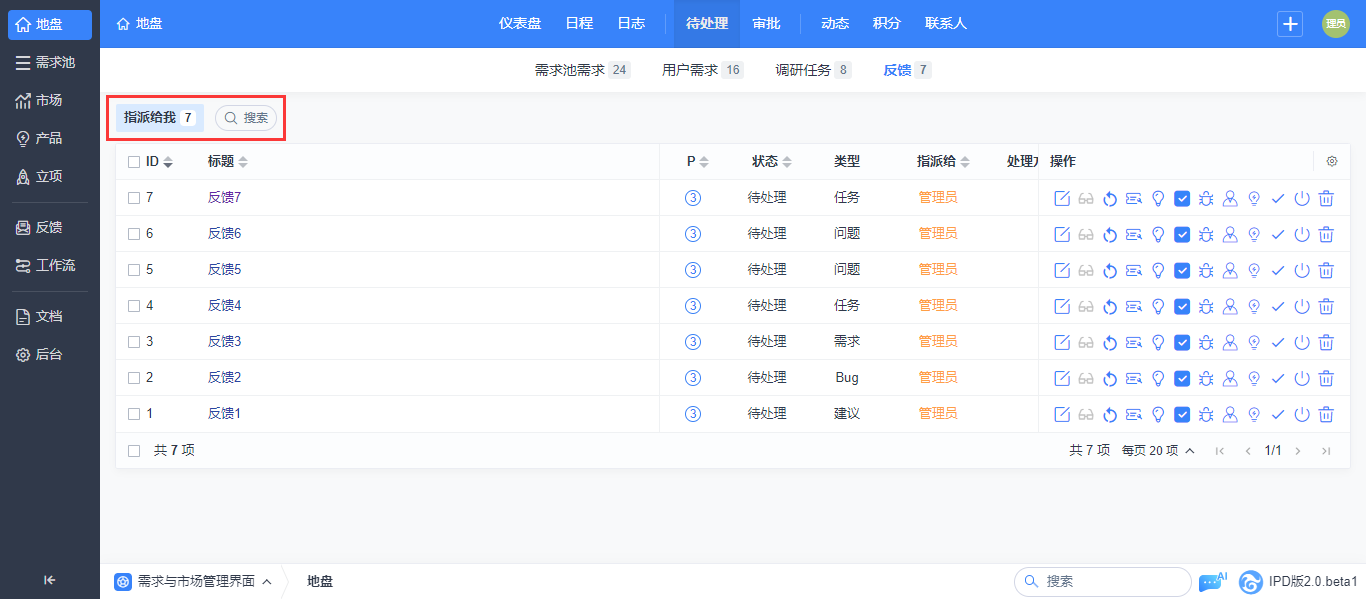Click the power close icon for 反馈5
1366x599 pixels.
pyautogui.click(x=1302, y=270)
